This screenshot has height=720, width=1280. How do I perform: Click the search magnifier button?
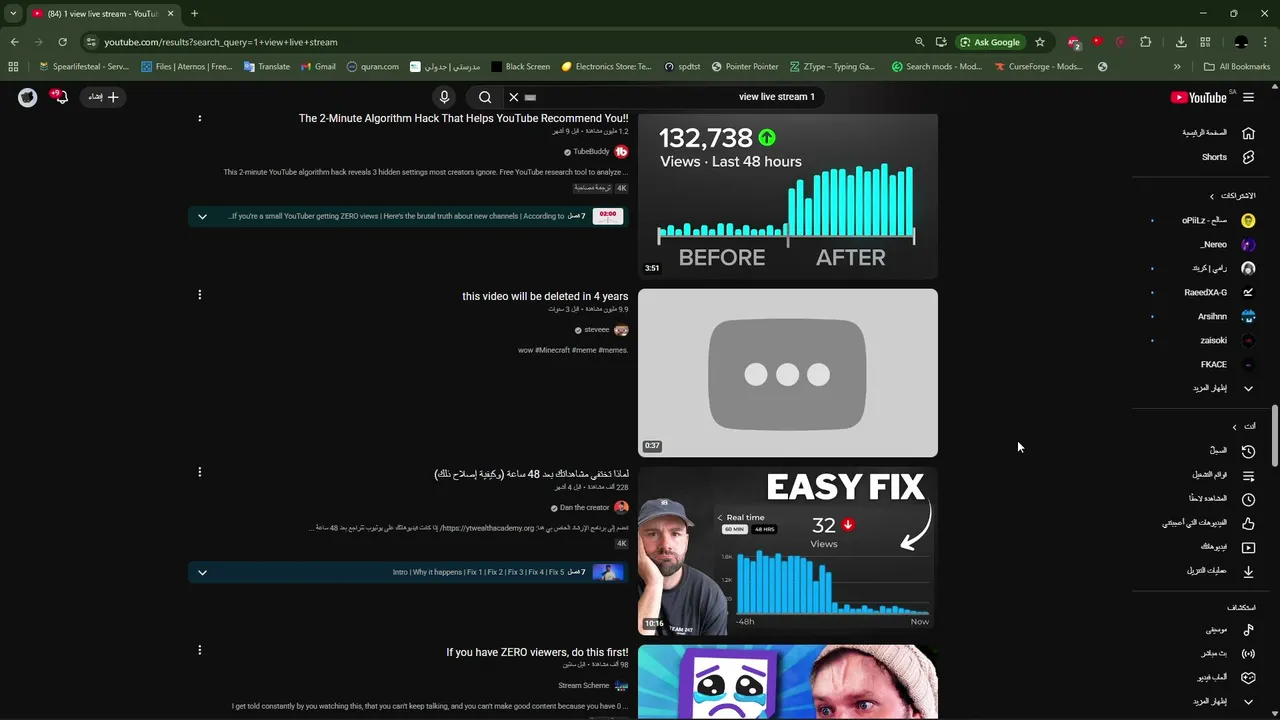click(485, 97)
